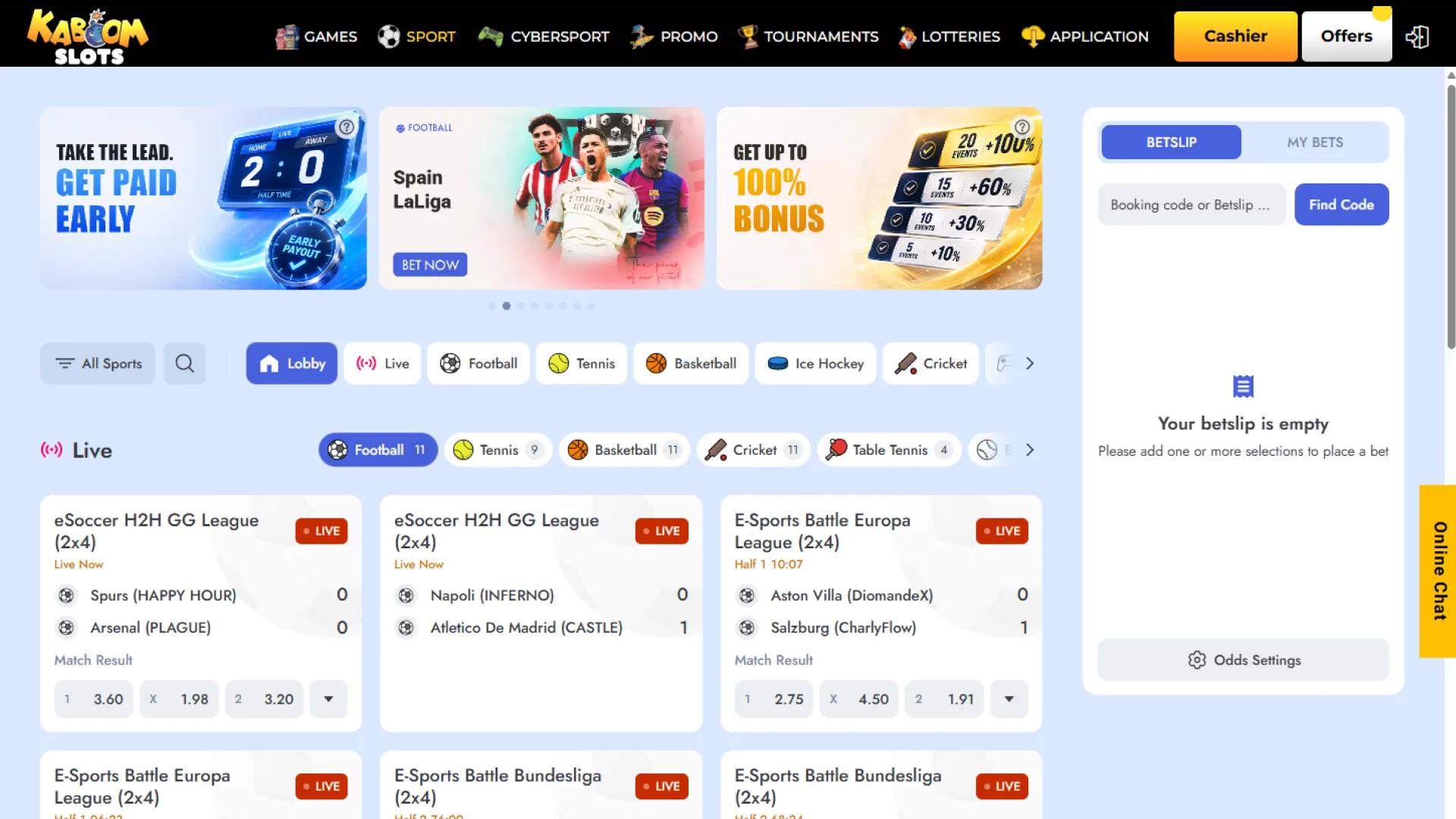Click the Promo nav icon
This screenshot has height=819, width=1456.
coord(642,36)
